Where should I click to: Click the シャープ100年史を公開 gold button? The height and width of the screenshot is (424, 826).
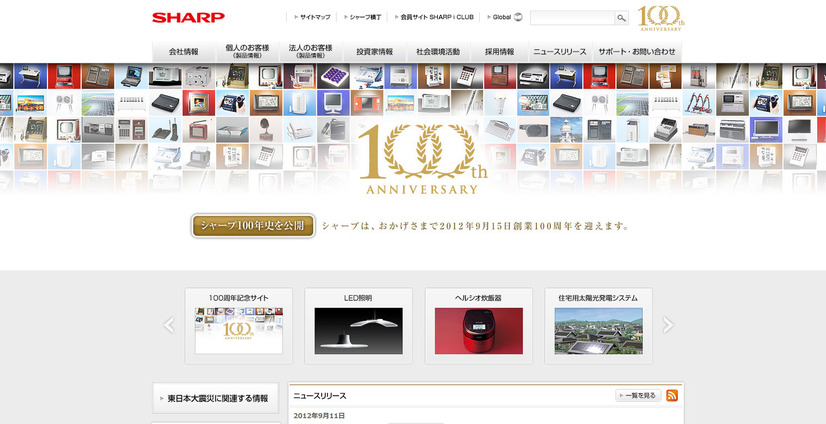pos(253,226)
